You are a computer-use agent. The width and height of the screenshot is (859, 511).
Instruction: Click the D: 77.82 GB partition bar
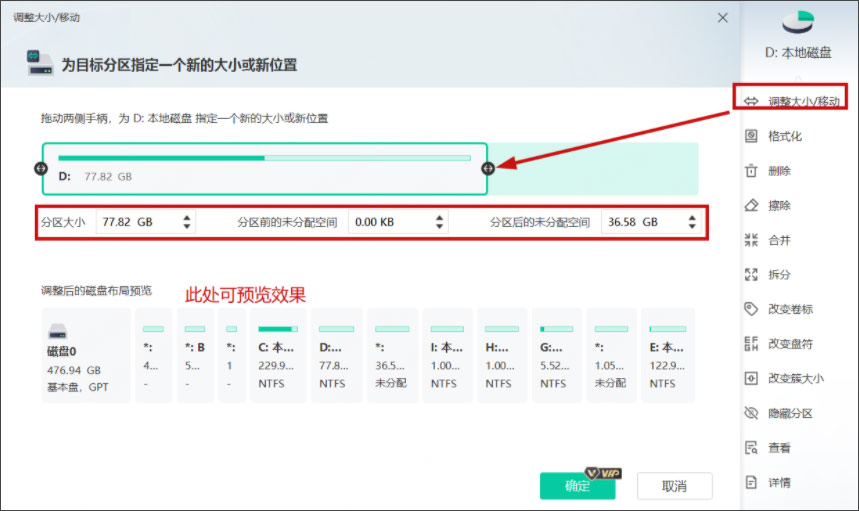click(x=265, y=169)
